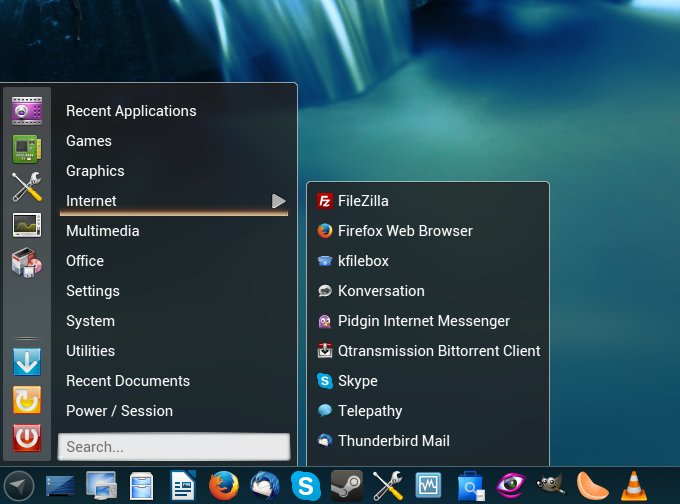Open Recent Documents category
Screen dimensions: 680x504
(x=174, y=381)
